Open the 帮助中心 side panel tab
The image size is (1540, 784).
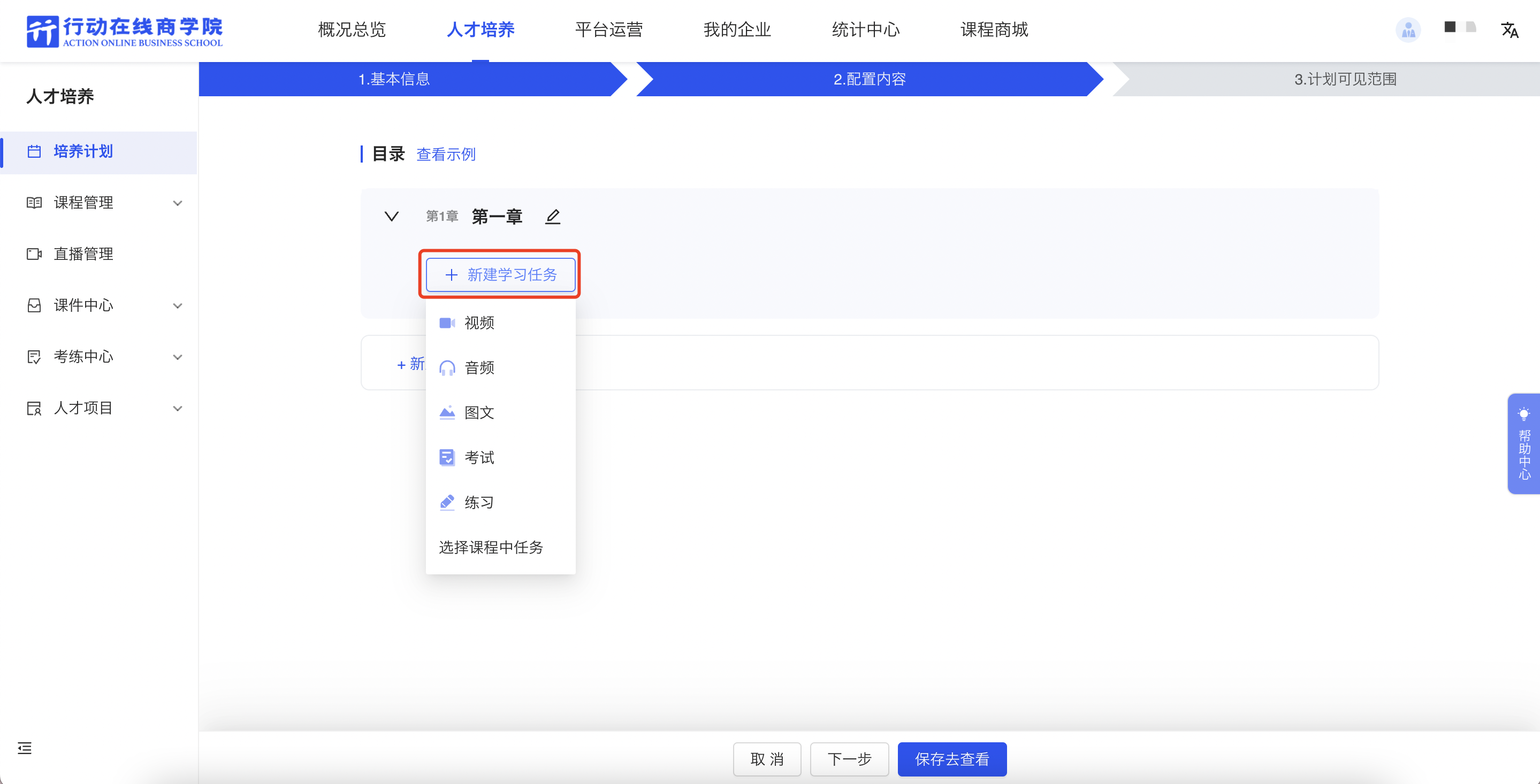point(1524,443)
